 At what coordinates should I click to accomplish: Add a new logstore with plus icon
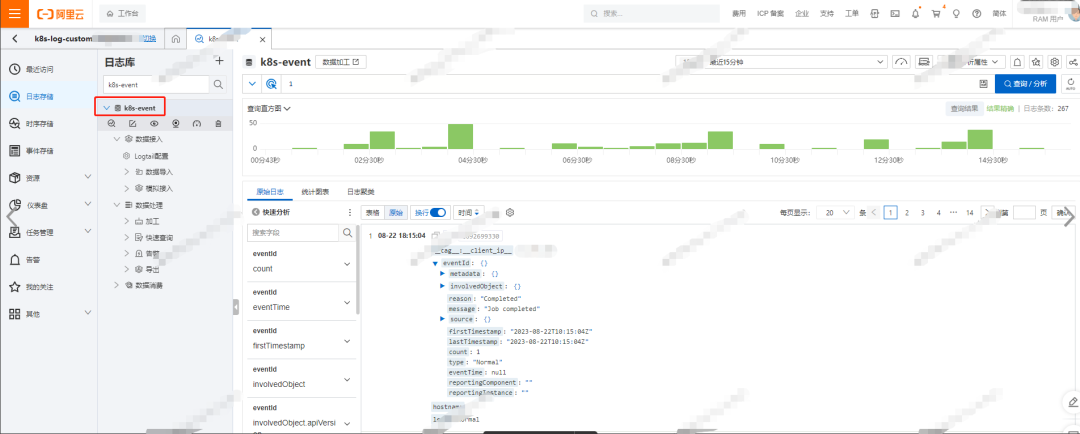[220, 61]
